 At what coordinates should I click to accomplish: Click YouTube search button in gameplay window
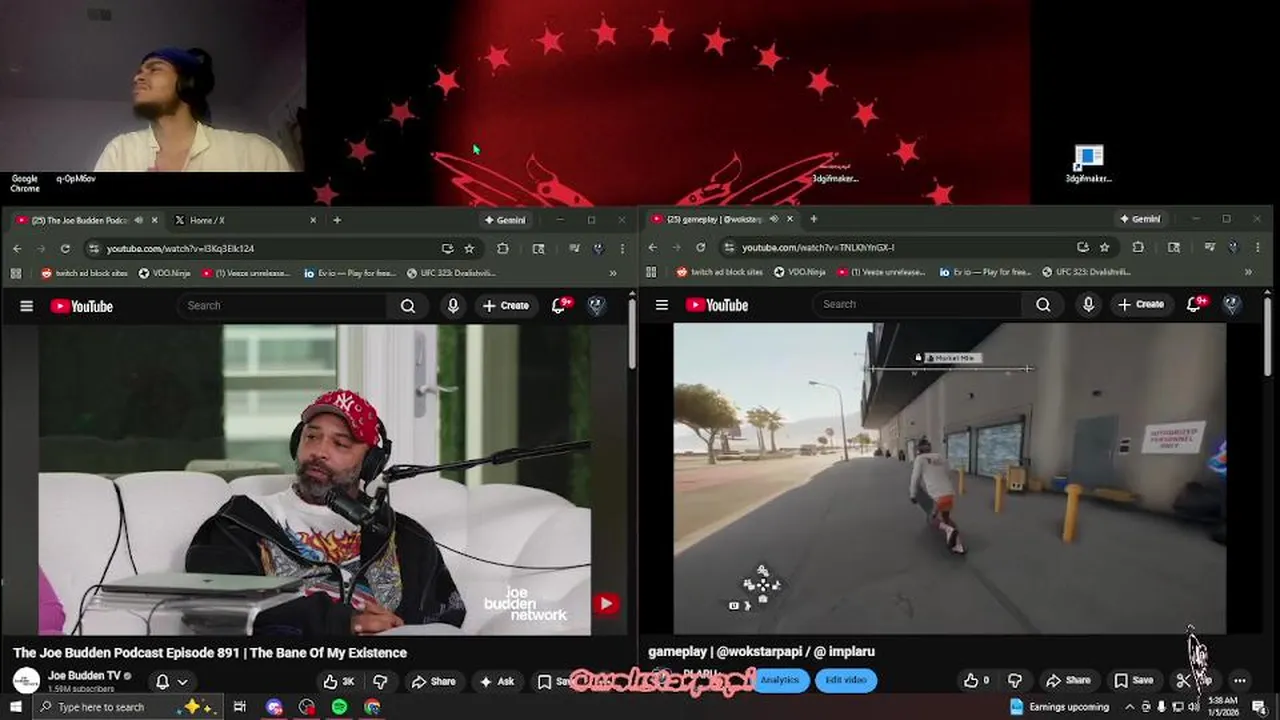1043,305
